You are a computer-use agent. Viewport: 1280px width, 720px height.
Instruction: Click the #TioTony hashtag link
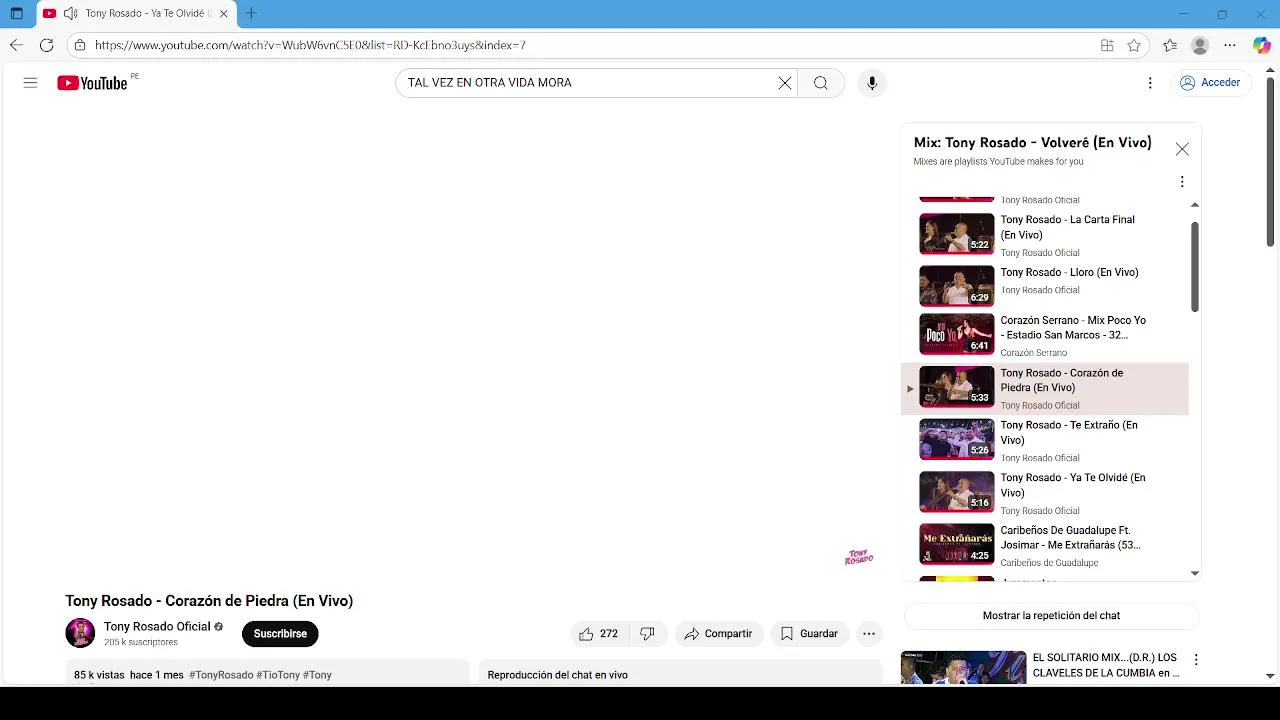pyautogui.click(x=278, y=675)
